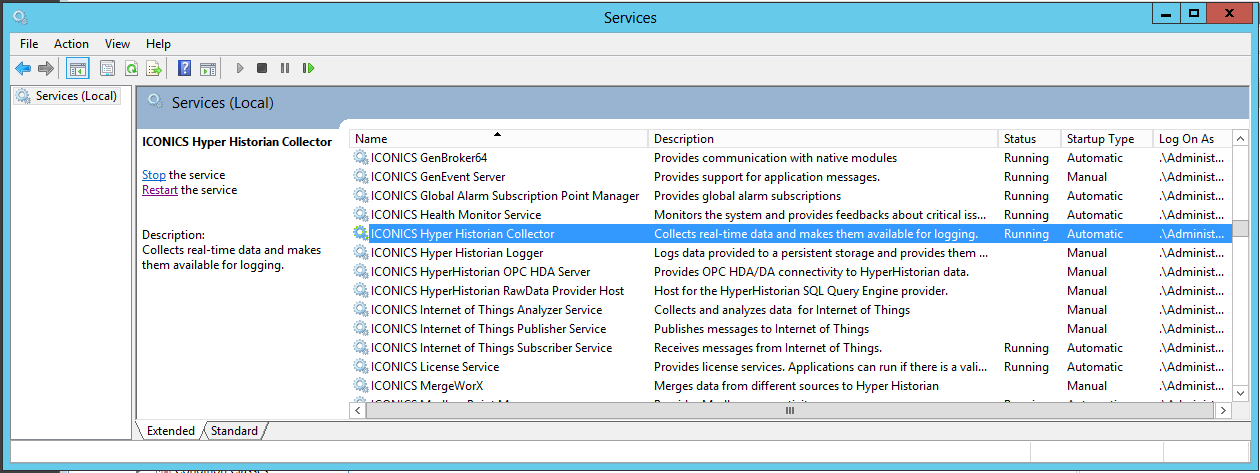This screenshot has height=473, width=1260.
Task: Sort by the Startup Type column header
Action: click(1100, 139)
